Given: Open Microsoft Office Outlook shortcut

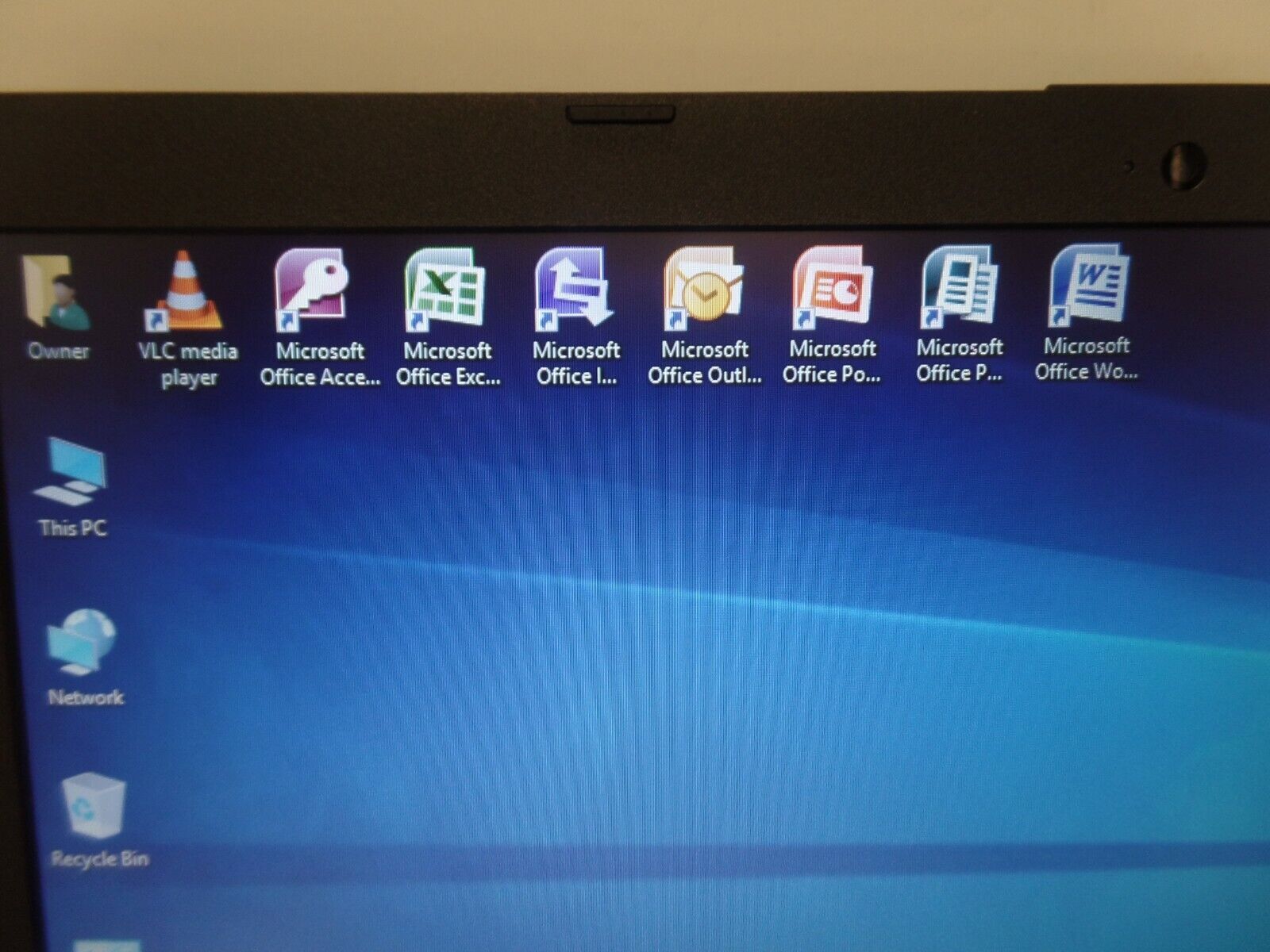Looking at the screenshot, I should (704, 288).
